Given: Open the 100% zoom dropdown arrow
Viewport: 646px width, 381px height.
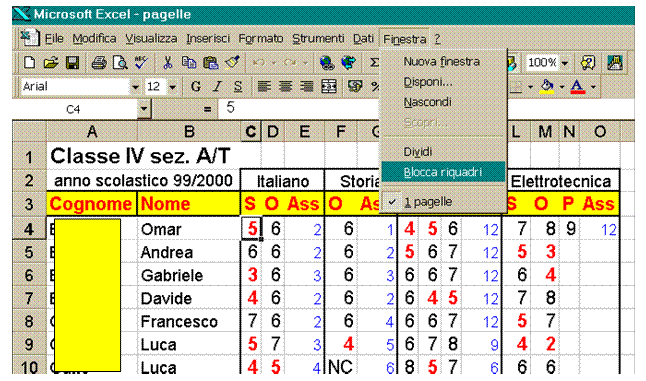Looking at the screenshot, I should [565, 63].
